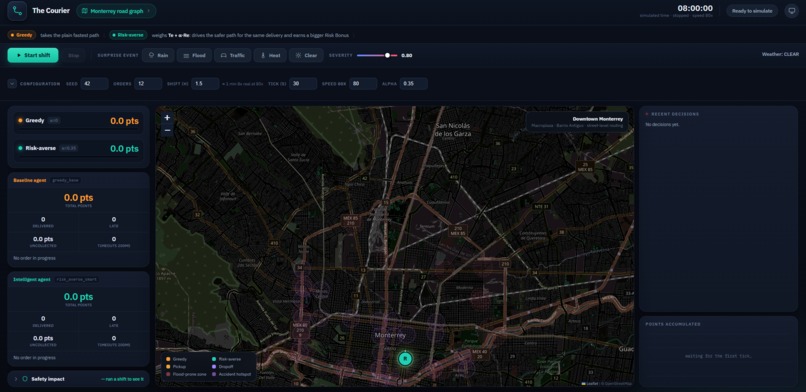Select the Greedy agent chip
This screenshot has height=392, width=806.
pyautogui.click(x=22, y=35)
